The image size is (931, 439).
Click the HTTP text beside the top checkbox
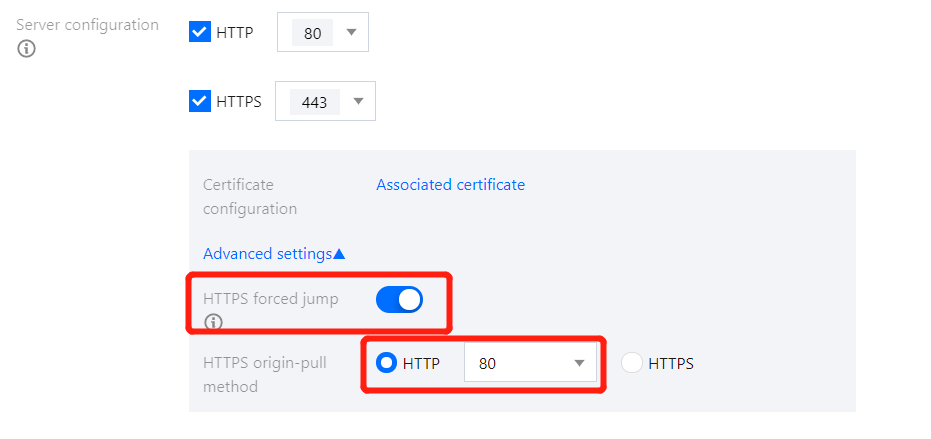pyautogui.click(x=234, y=33)
